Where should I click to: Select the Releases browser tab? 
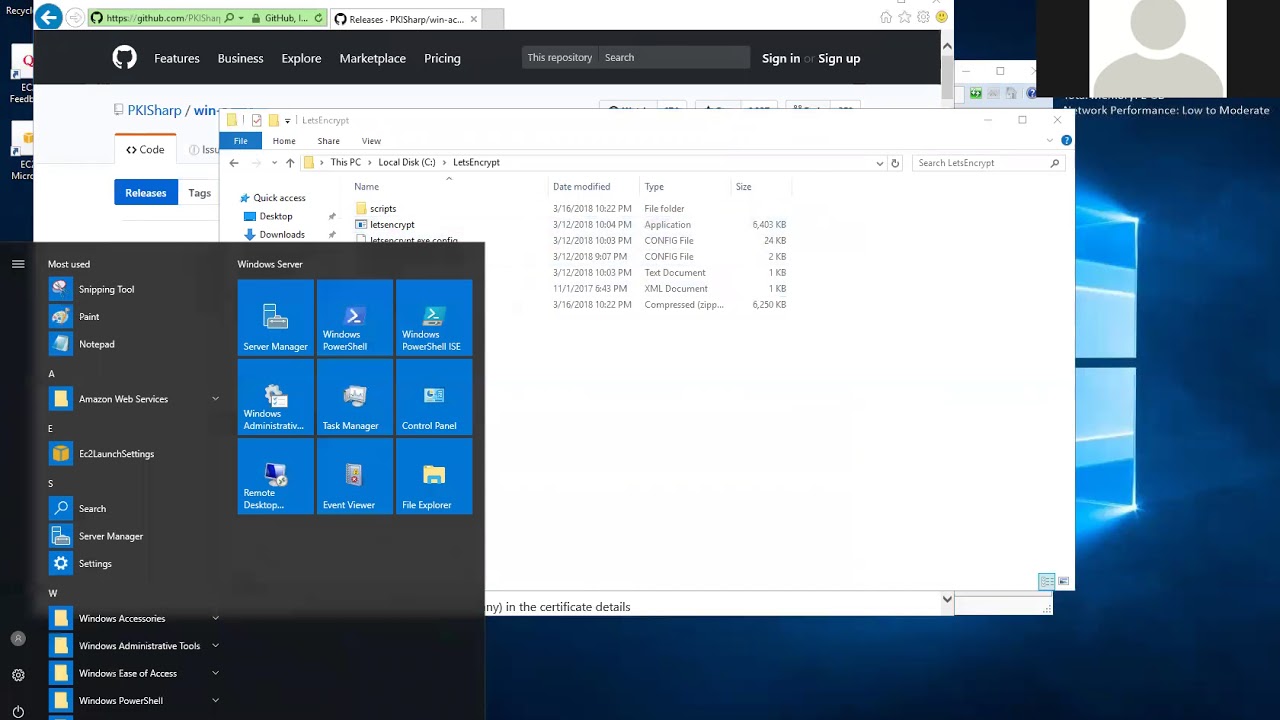tap(406, 19)
